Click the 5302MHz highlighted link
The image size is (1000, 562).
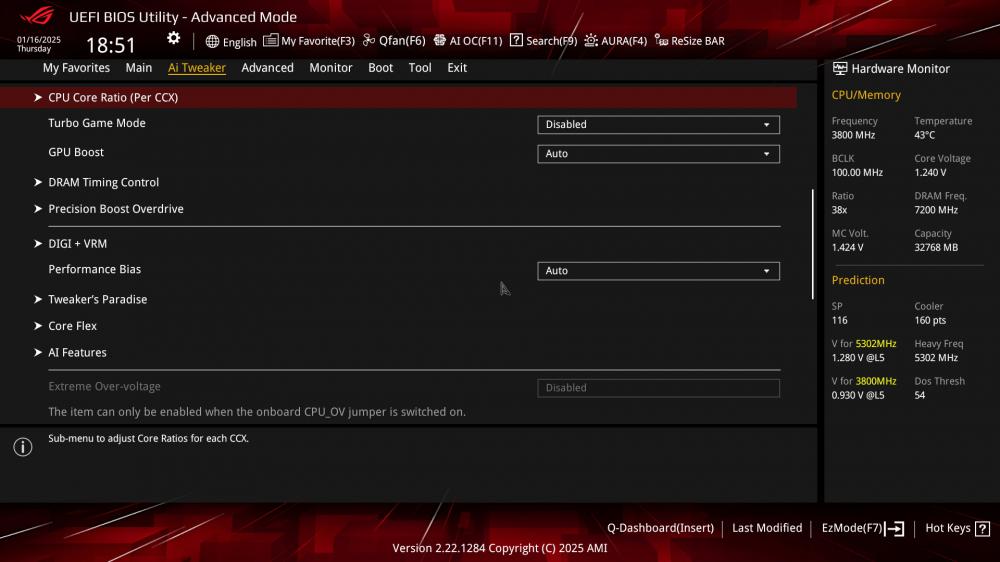point(876,344)
